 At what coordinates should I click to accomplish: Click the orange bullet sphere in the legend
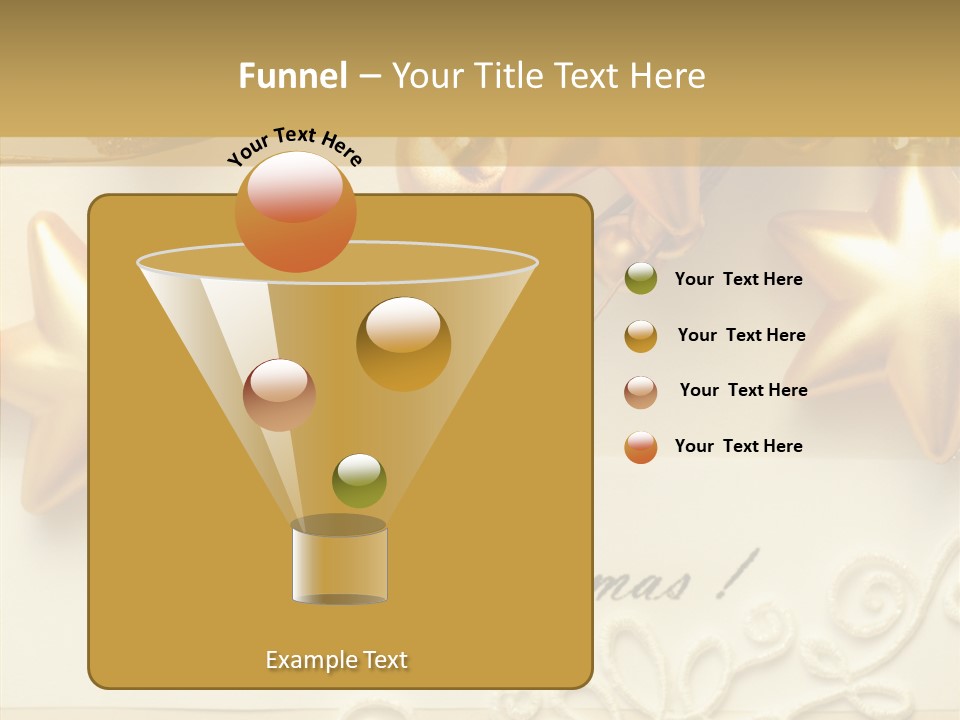[640, 446]
